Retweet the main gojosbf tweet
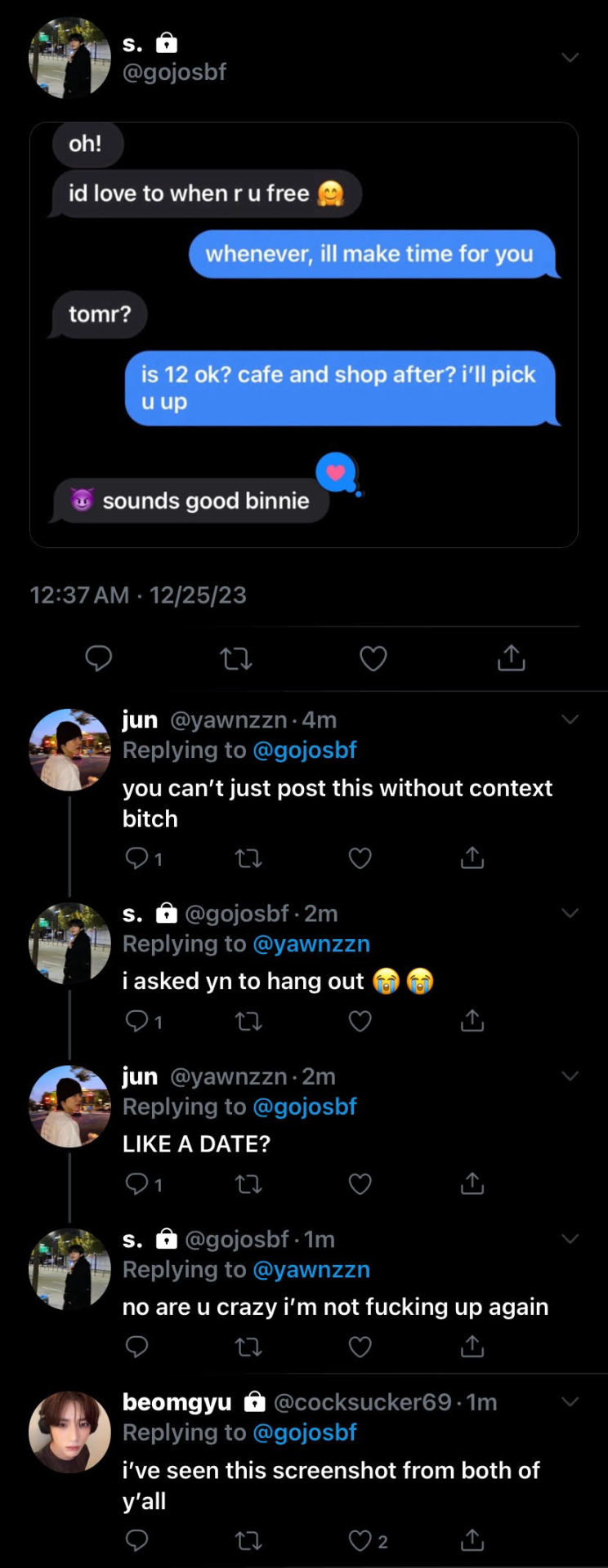Screen dimensions: 608x1568 tap(236, 658)
